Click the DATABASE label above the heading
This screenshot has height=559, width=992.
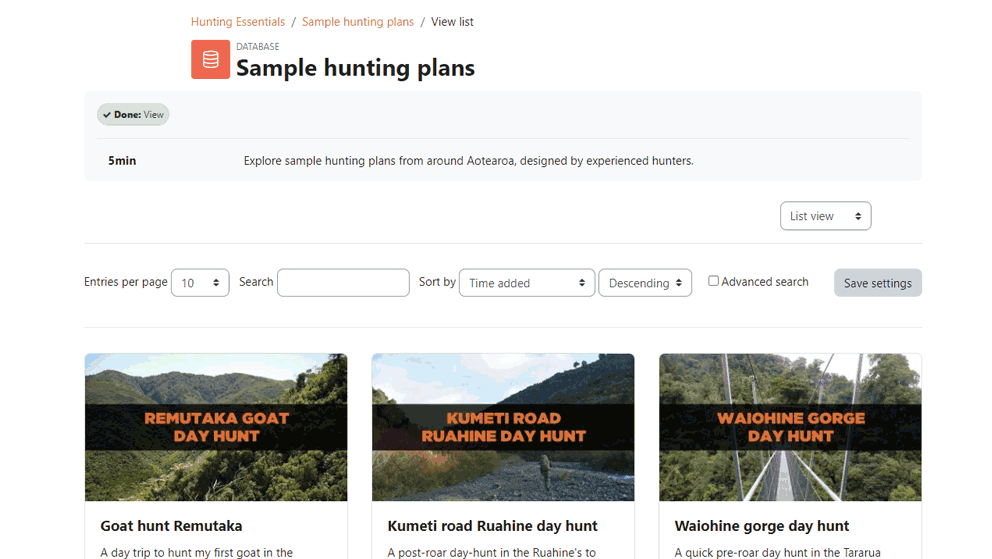click(257, 47)
